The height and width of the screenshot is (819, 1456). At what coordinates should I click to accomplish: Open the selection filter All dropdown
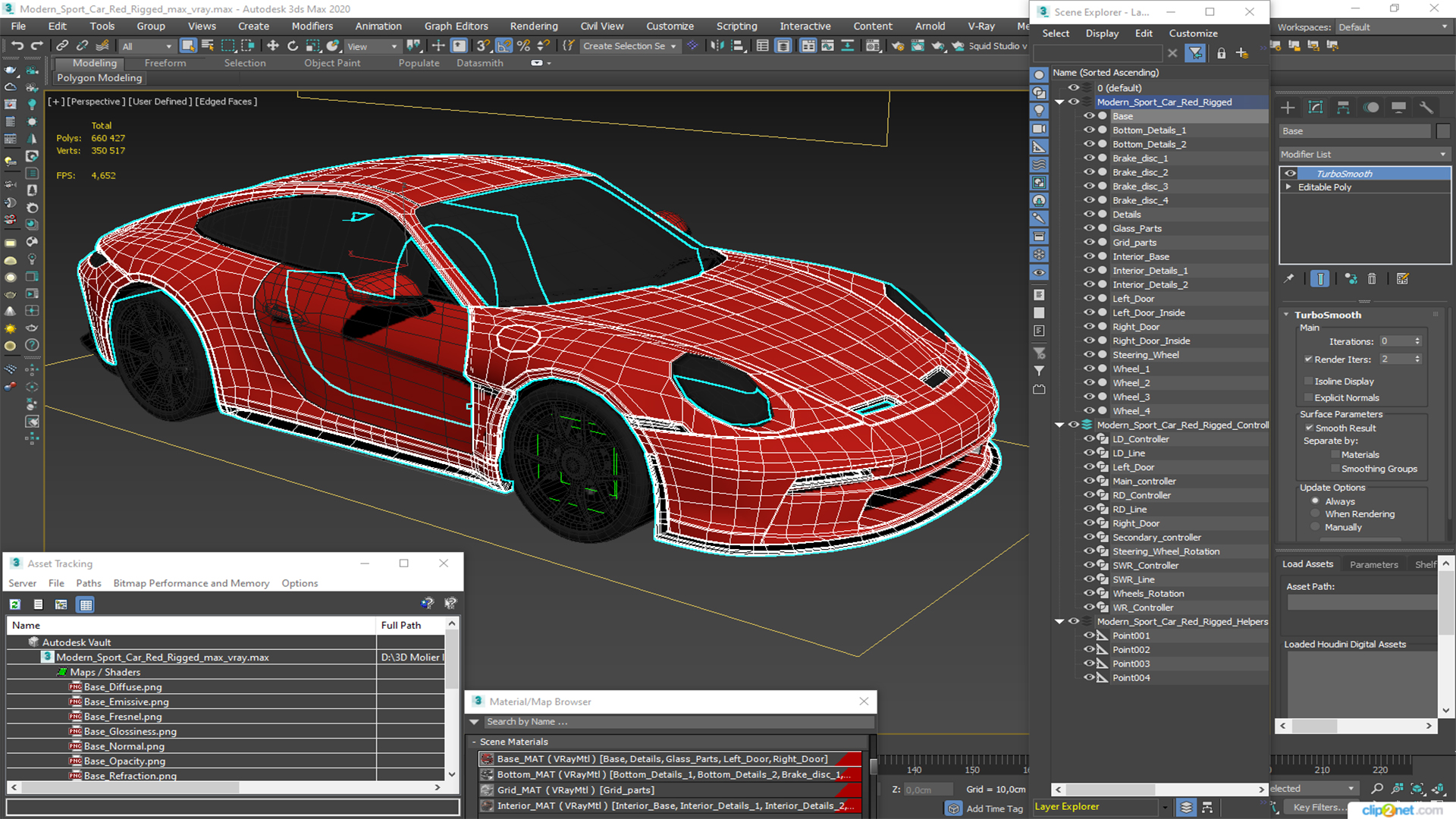tap(146, 46)
